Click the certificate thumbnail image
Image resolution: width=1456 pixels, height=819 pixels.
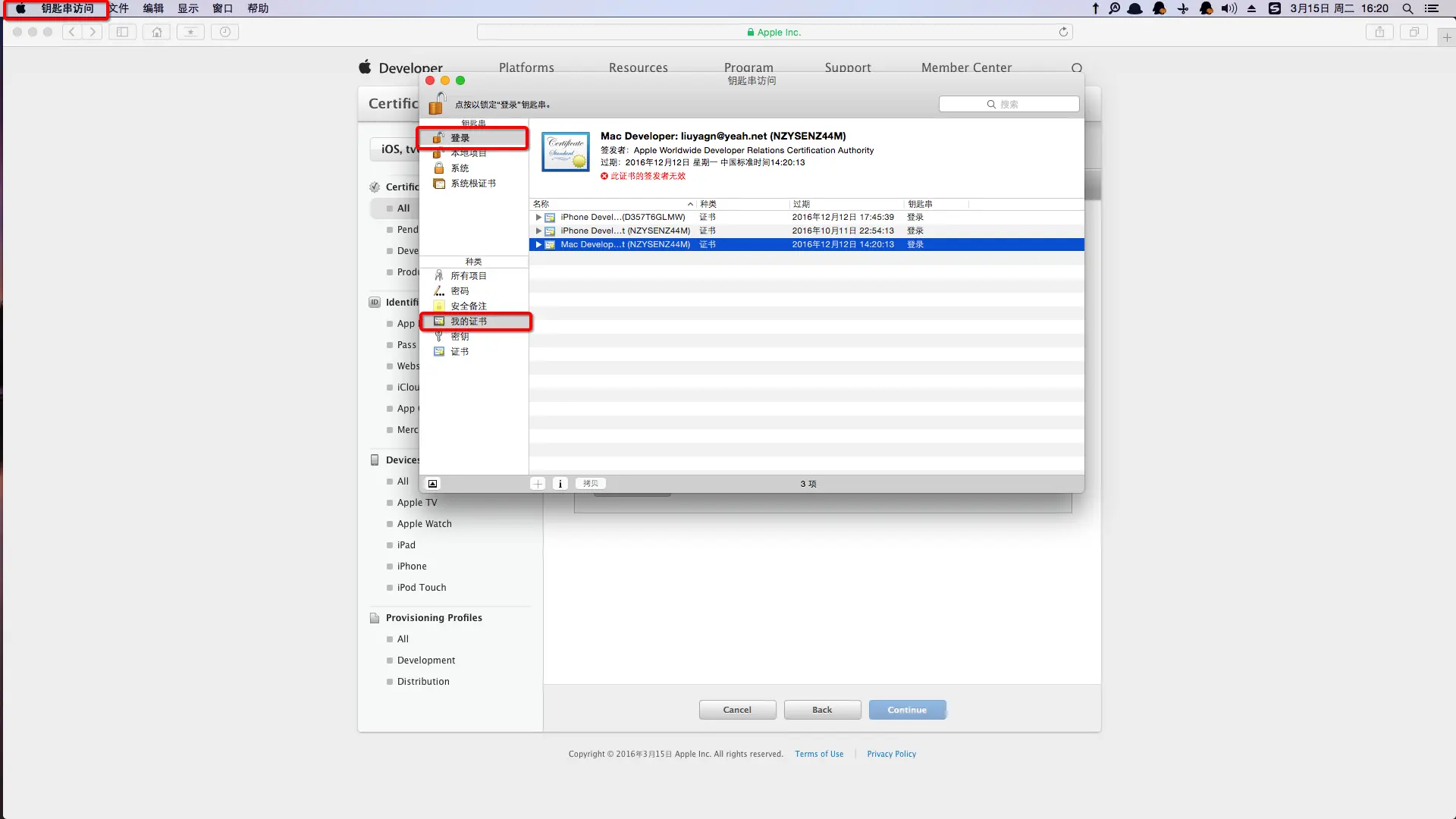click(566, 151)
